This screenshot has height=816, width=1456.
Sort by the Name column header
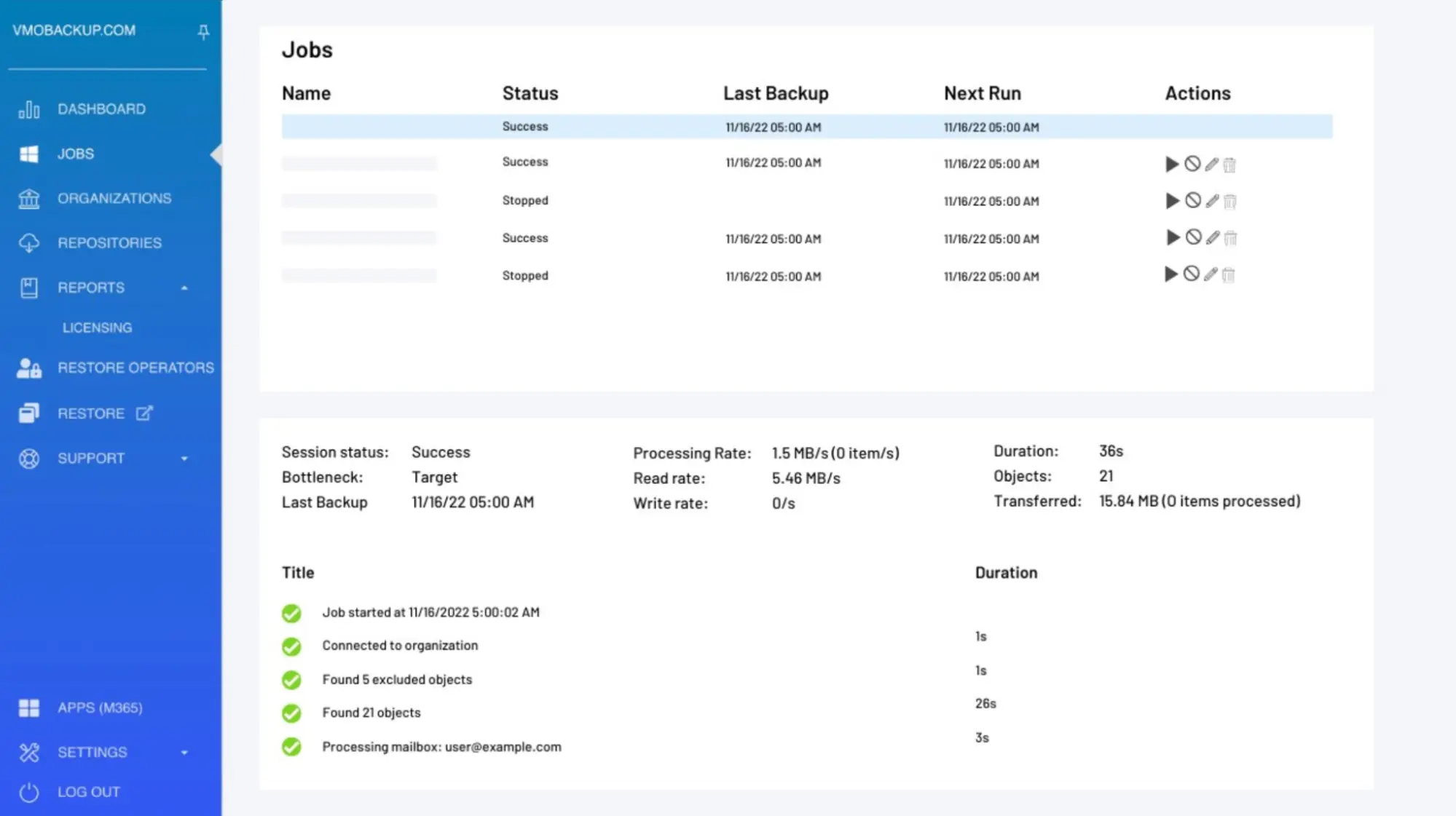[306, 93]
